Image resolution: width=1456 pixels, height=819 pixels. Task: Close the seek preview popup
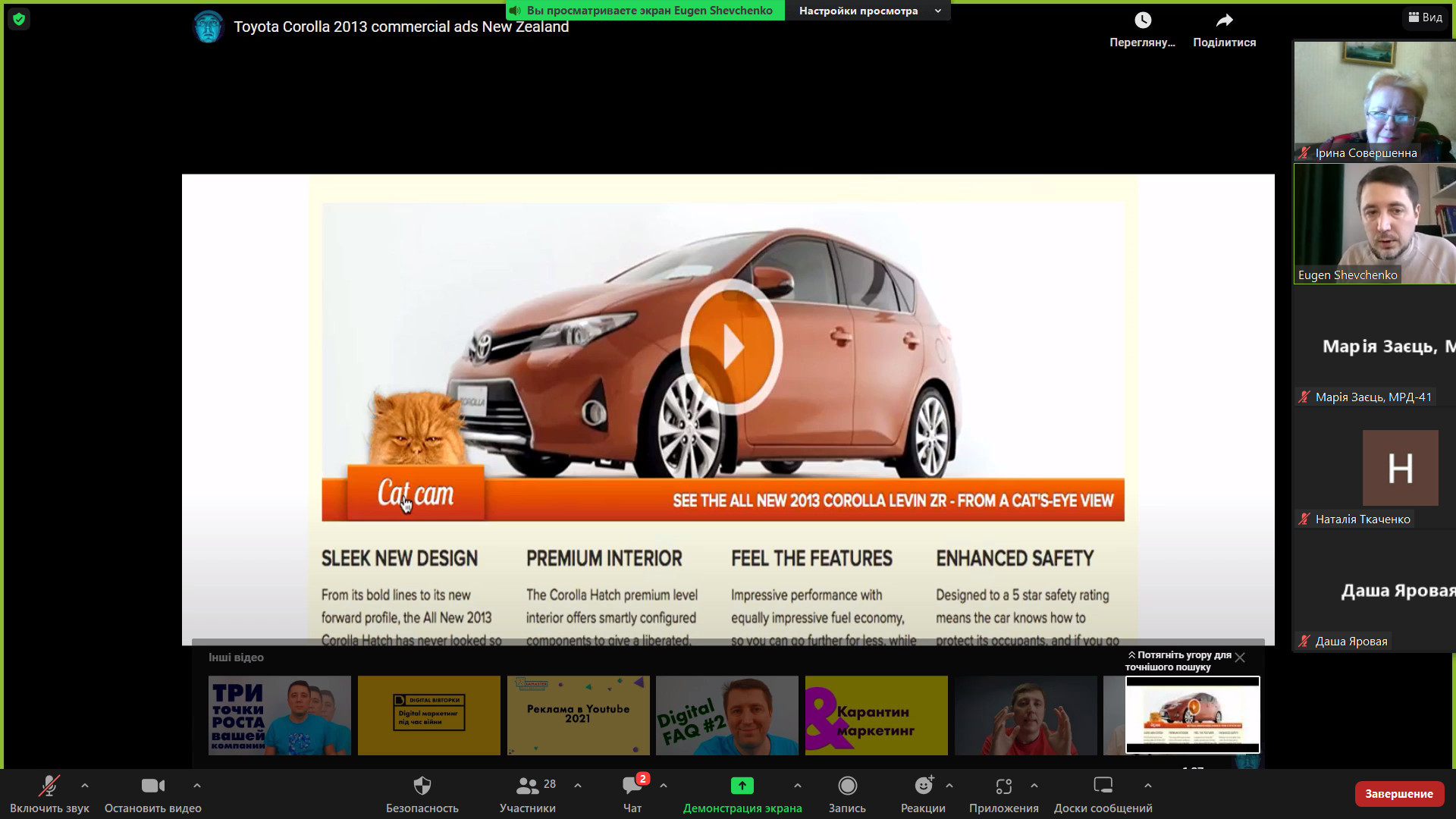coord(1240,657)
